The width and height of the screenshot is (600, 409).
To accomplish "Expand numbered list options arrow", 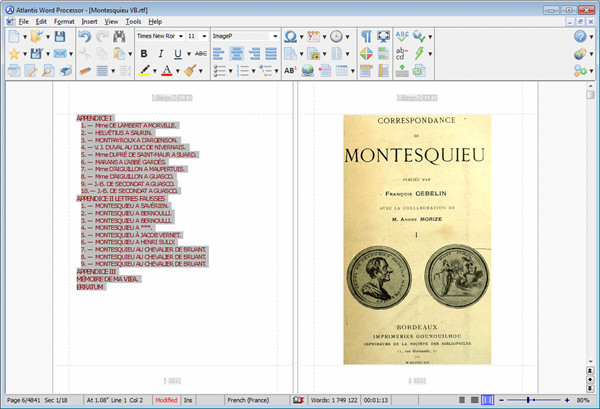I will pyautogui.click(x=253, y=71).
